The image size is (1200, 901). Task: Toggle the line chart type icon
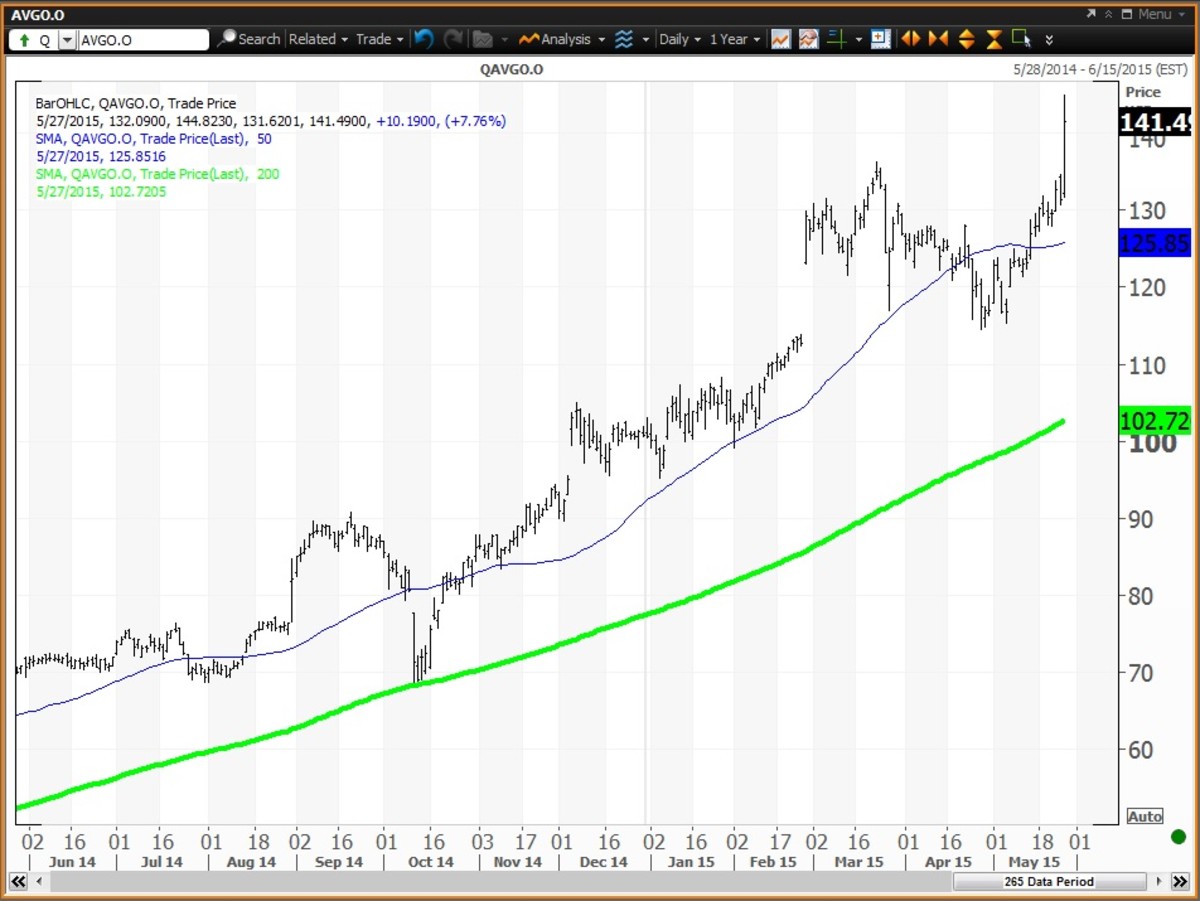click(x=780, y=39)
